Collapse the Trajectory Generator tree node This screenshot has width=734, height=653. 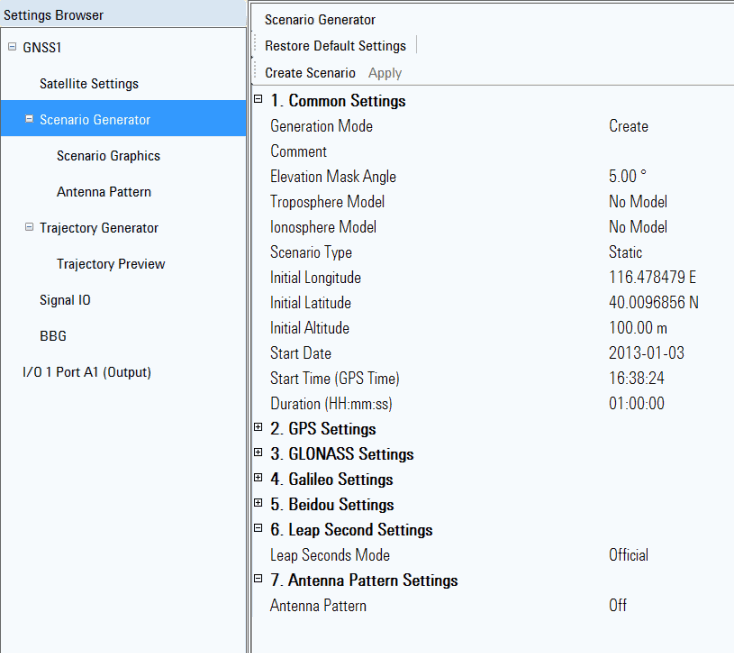[29, 227]
